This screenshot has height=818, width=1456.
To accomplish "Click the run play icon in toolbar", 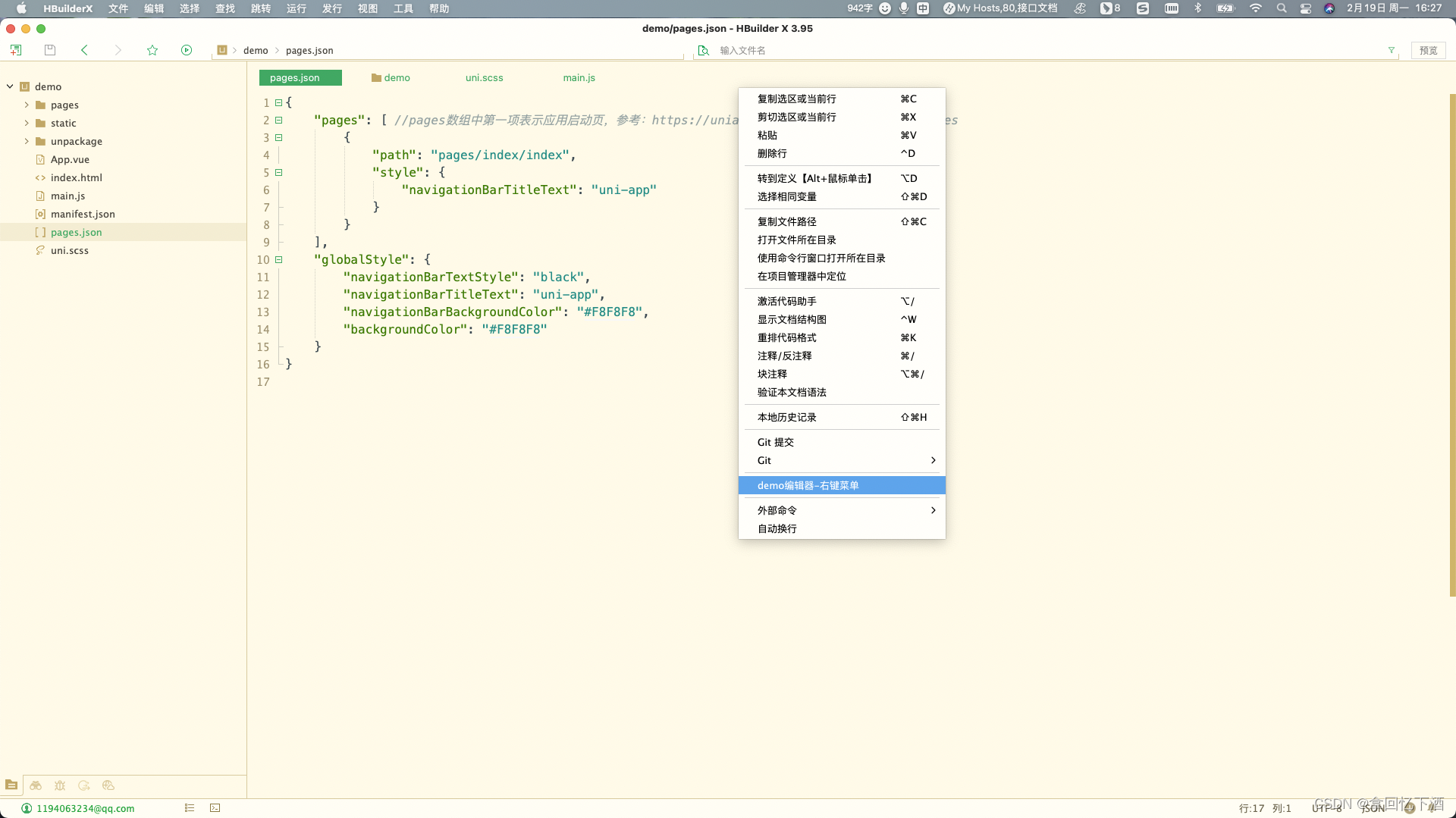I will coord(187,50).
